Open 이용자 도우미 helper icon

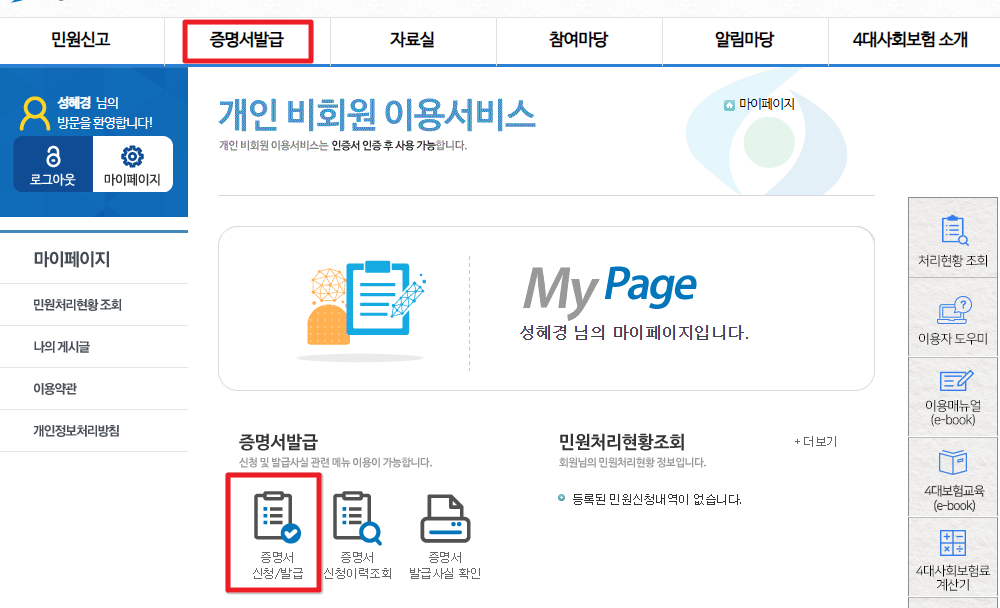(x=952, y=312)
